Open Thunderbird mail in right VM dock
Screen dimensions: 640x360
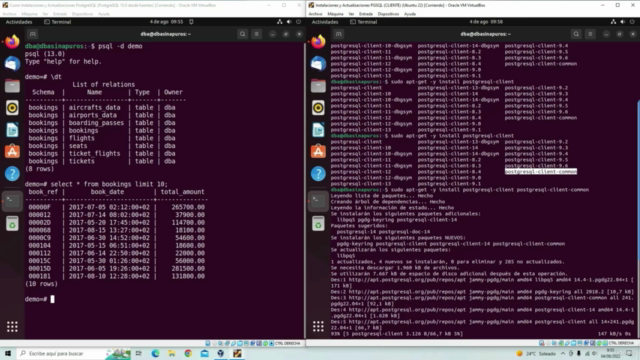(x=318, y=64)
